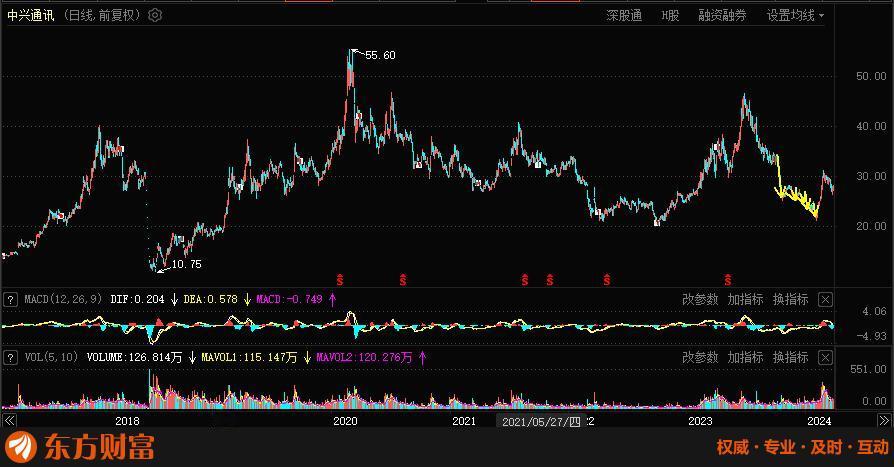894x467 pixels.
Task: Click the VOLUME:126.814万 value
Action: (135, 358)
